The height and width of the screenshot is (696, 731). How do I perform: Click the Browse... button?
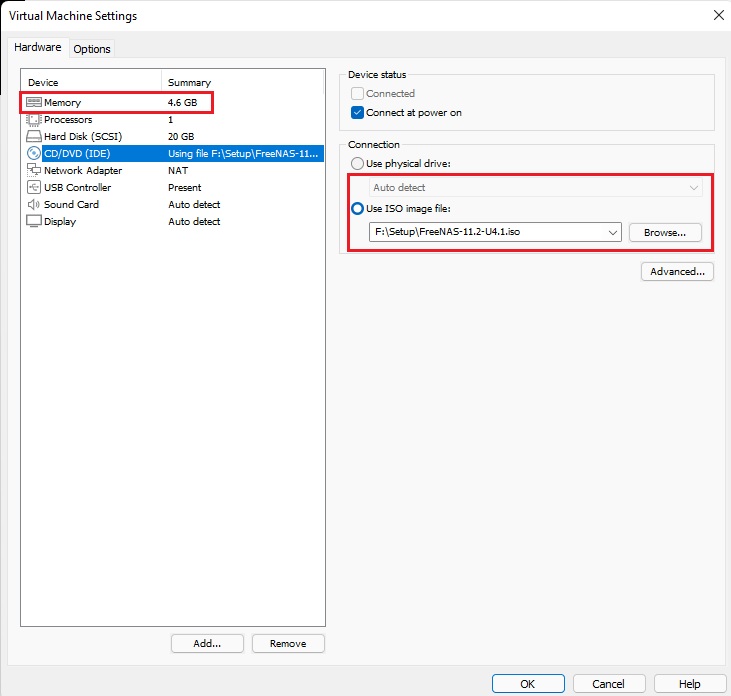[665, 232]
